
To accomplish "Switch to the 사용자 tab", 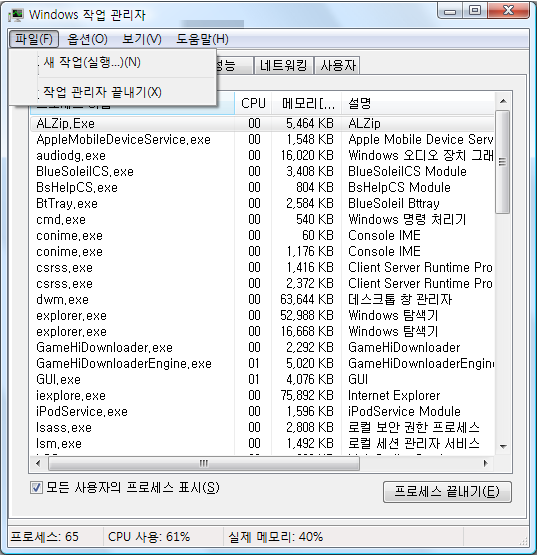I will [338, 65].
